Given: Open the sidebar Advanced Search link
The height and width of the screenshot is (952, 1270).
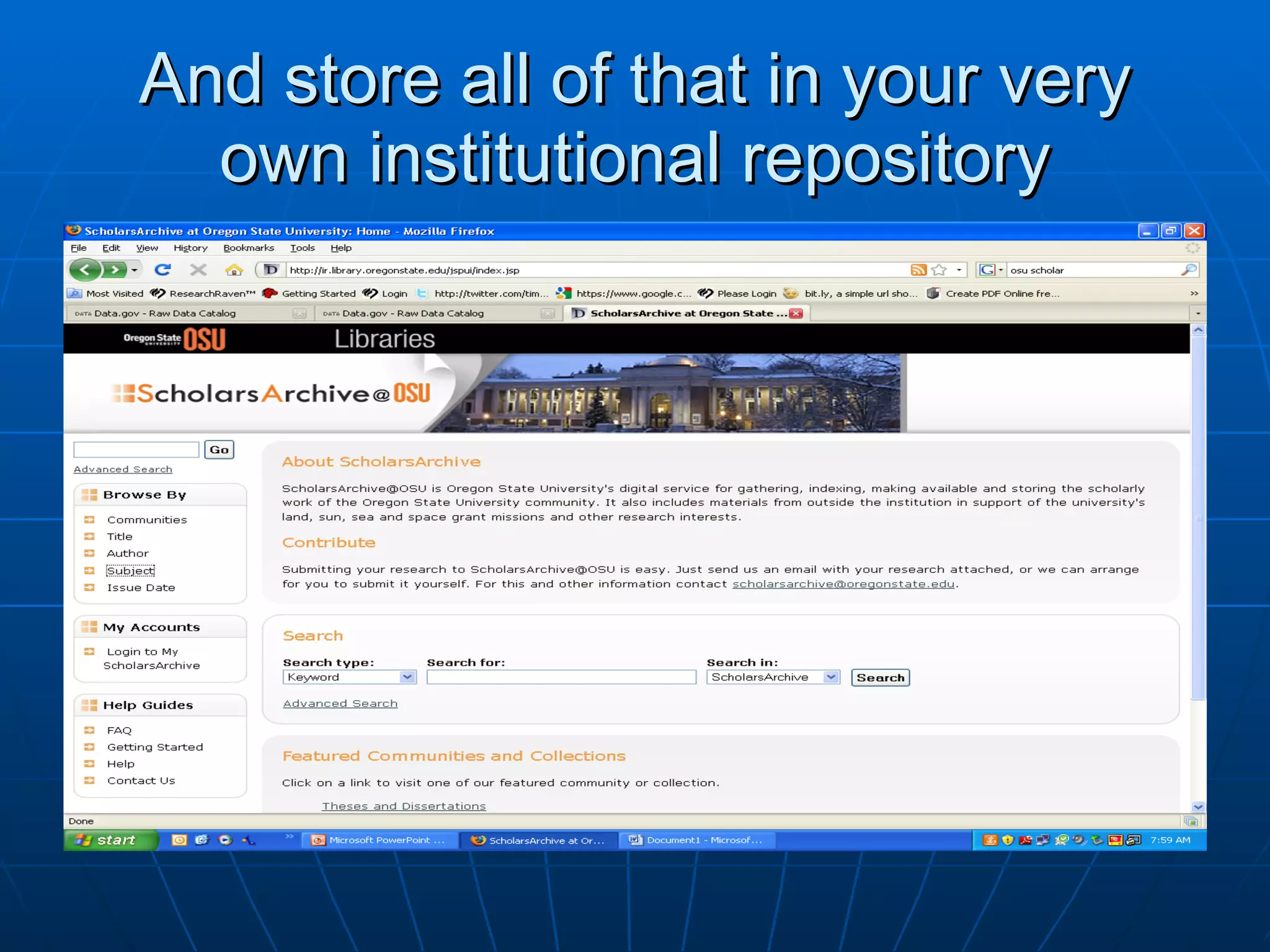Looking at the screenshot, I should [x=123, y=469].
